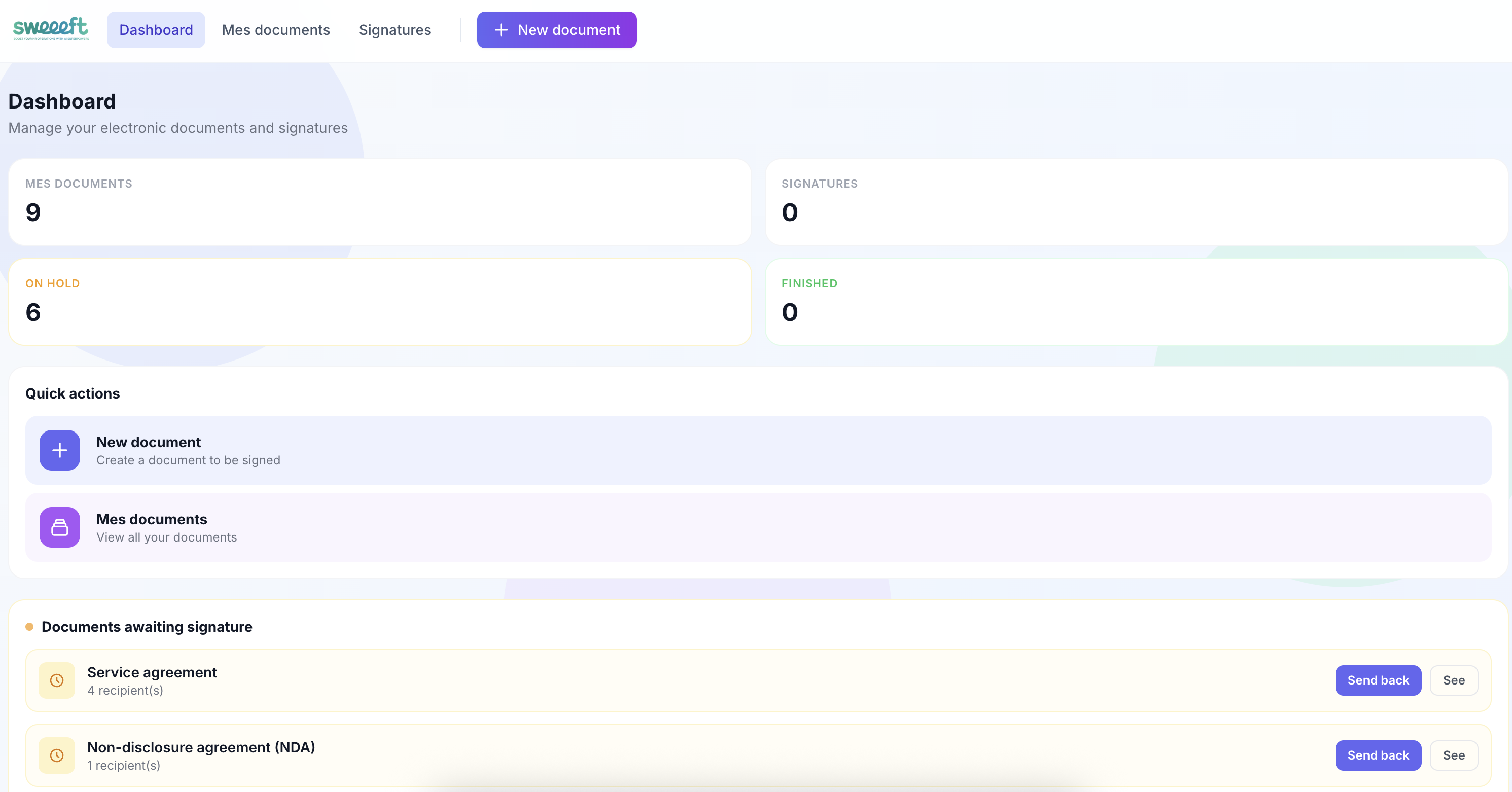This screenshot has height=792, width=1512.
Task: Click the SIGNATURES stat card
Action: pyautogui.click(x=1136, y=202)
